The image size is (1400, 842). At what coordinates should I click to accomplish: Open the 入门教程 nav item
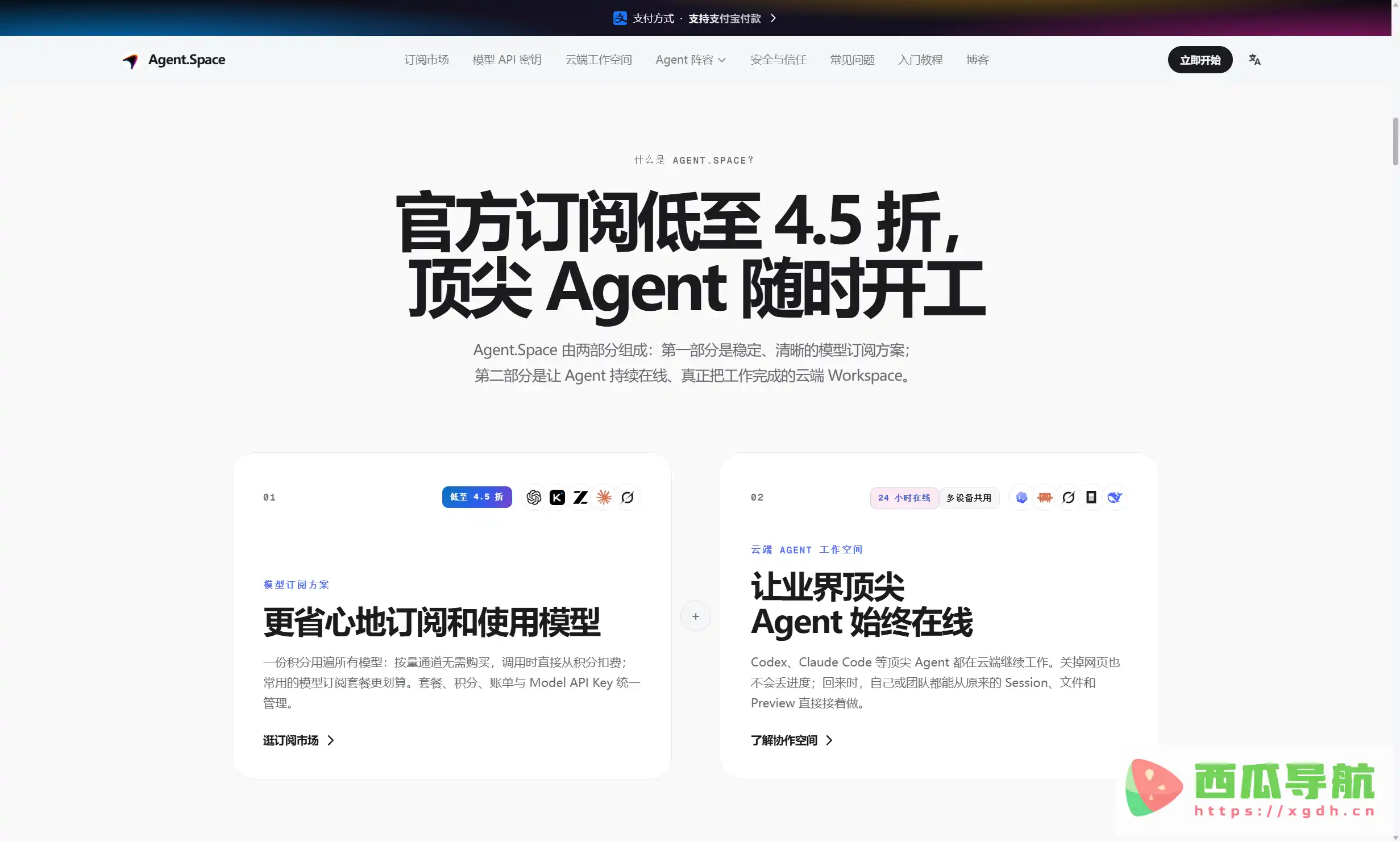coord(920,60)
